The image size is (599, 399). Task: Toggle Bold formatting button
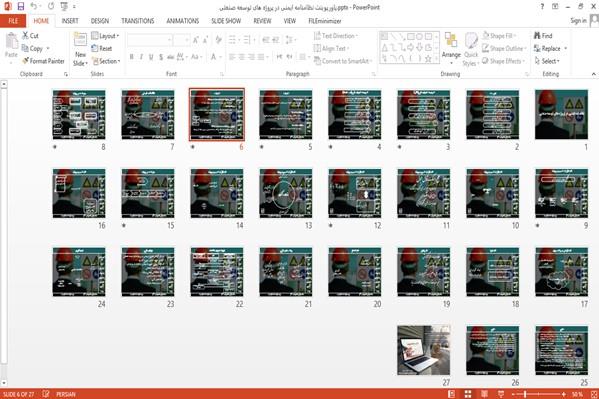[x=131, y=57]
